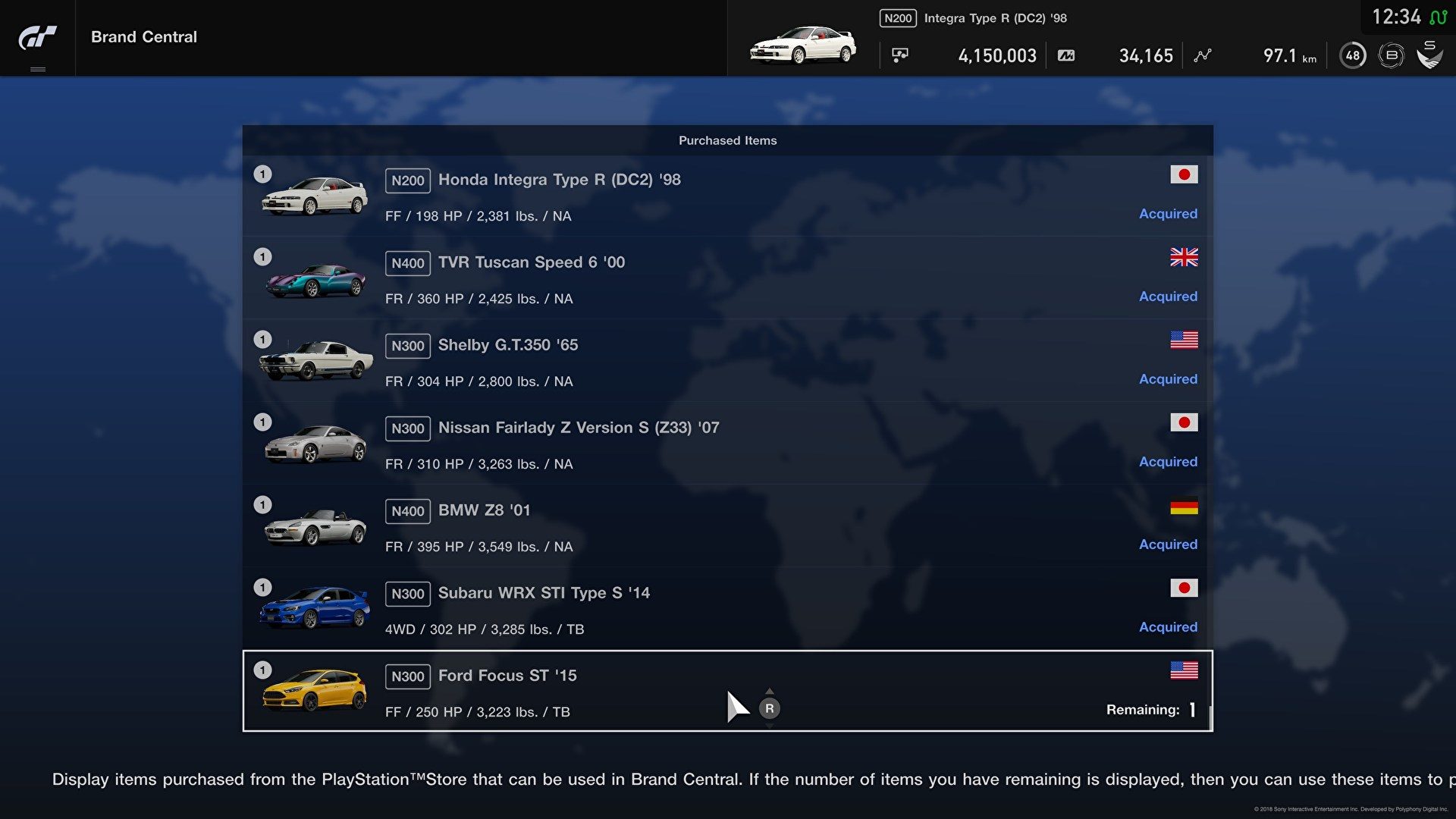This screenshot has height=819, width=1456.
Task: Click the 34,165 mileage points value
Action: 1146,55
